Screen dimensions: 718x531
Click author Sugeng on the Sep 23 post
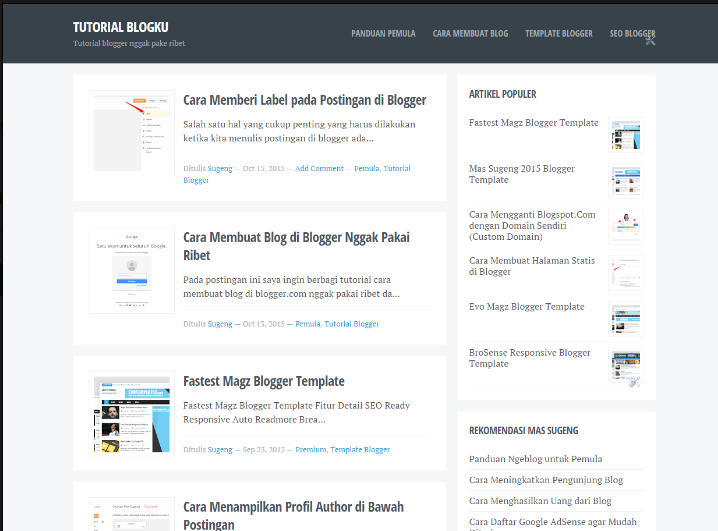220,449
